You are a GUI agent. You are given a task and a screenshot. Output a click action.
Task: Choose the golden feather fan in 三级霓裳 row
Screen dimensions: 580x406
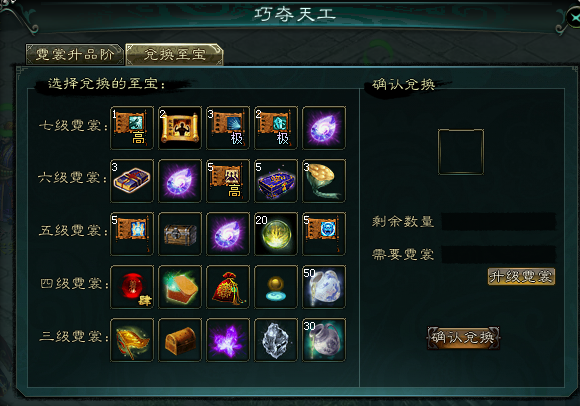(x=132, y=339)
